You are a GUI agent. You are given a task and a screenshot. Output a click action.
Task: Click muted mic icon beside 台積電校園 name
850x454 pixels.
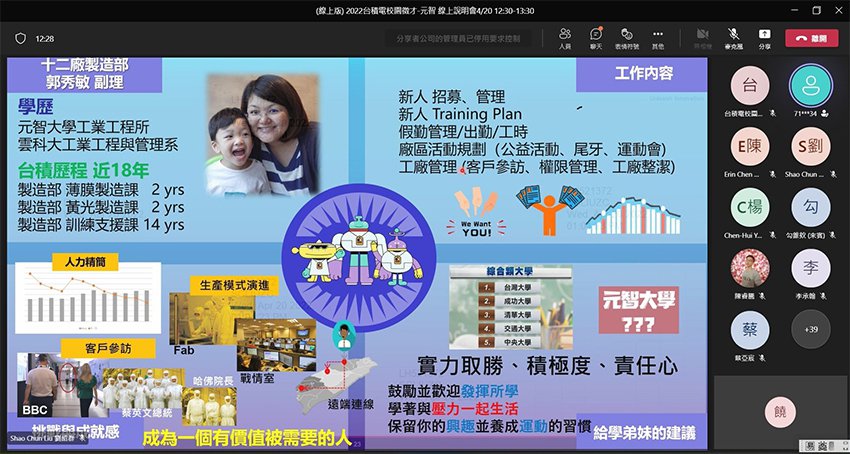point(772,114)
